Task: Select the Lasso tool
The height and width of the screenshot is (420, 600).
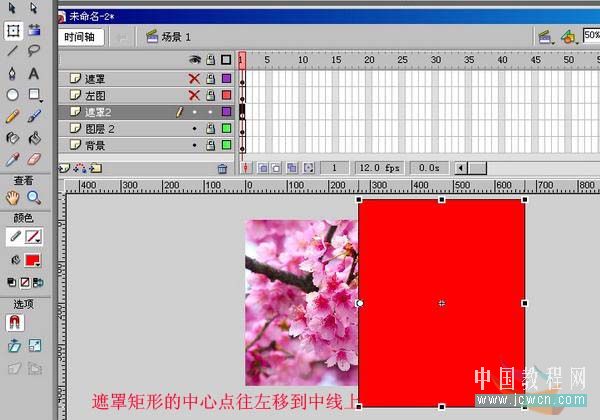Action: [34, 50]
